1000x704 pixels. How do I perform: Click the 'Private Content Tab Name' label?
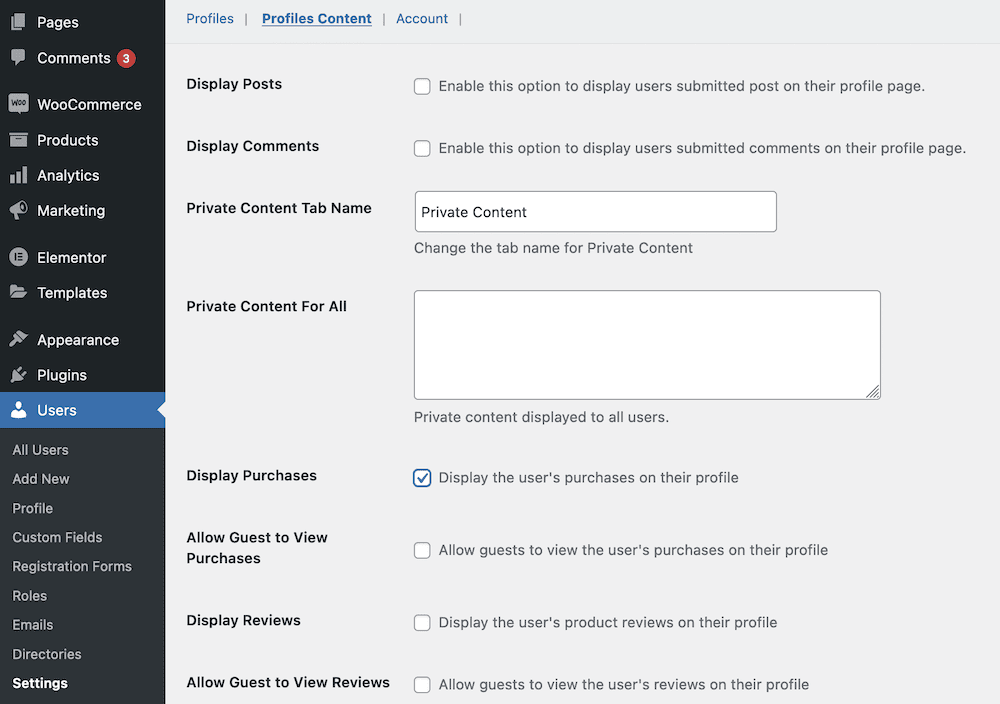coord(279,208)
